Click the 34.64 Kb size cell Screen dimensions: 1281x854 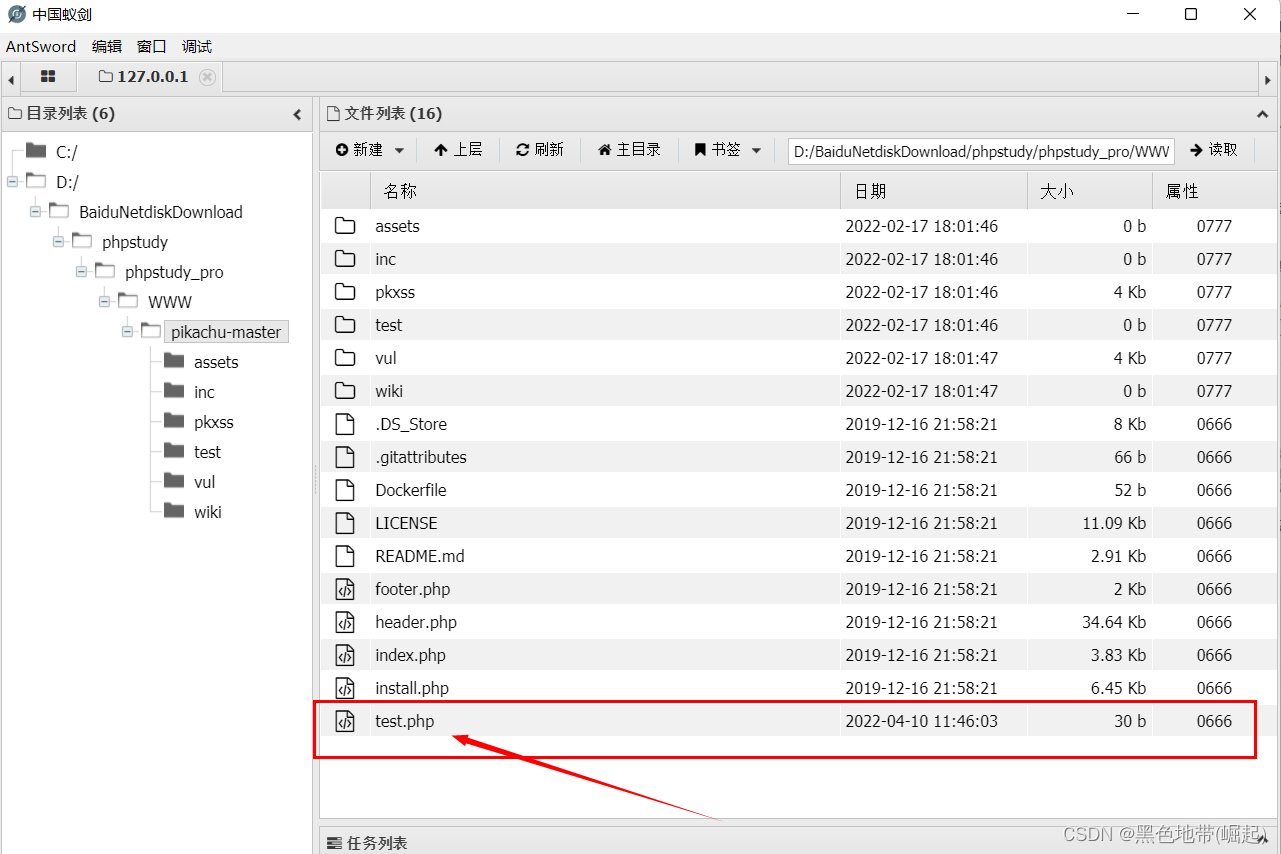point(1114,622)
